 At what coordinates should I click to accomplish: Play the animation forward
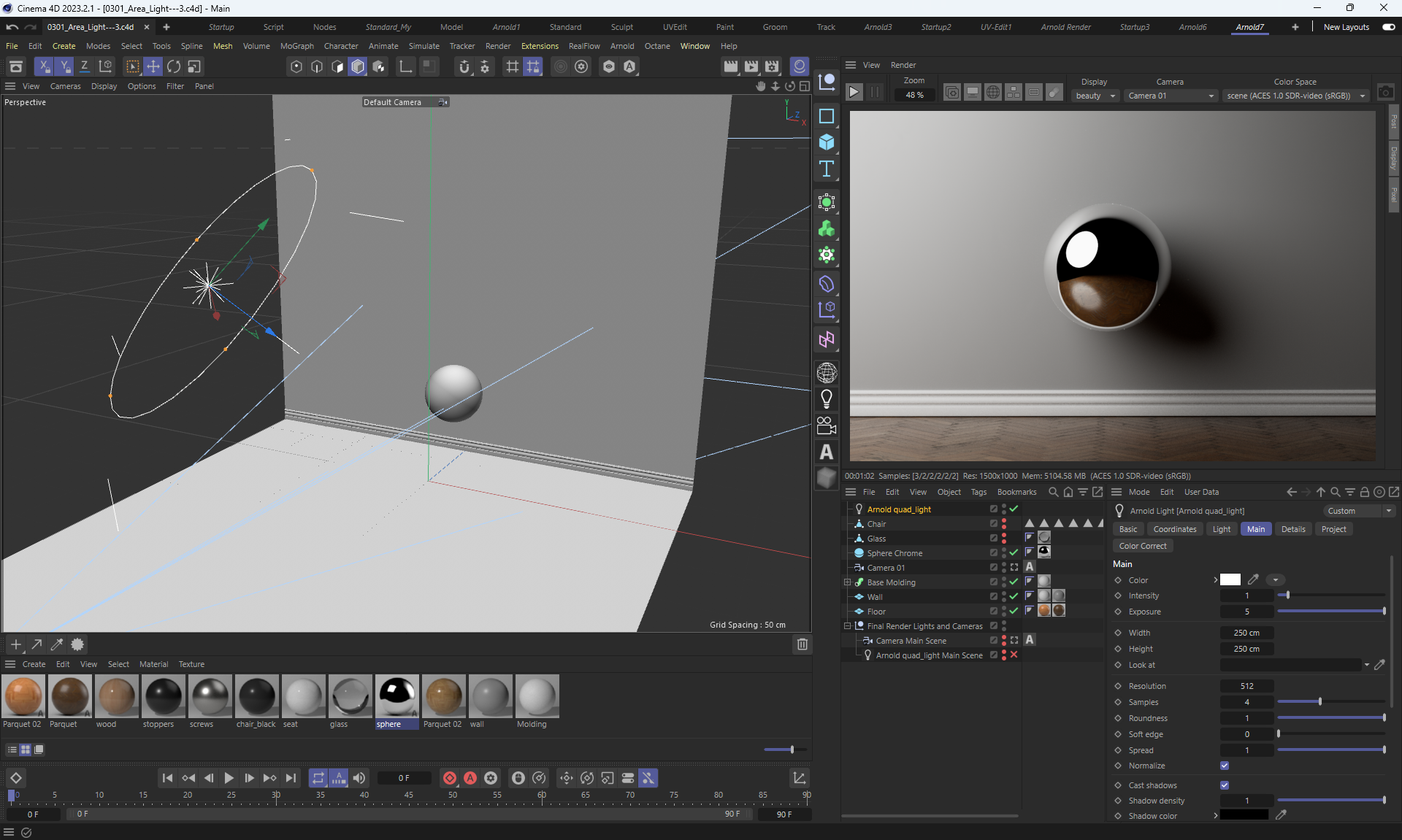pos(229,778)
